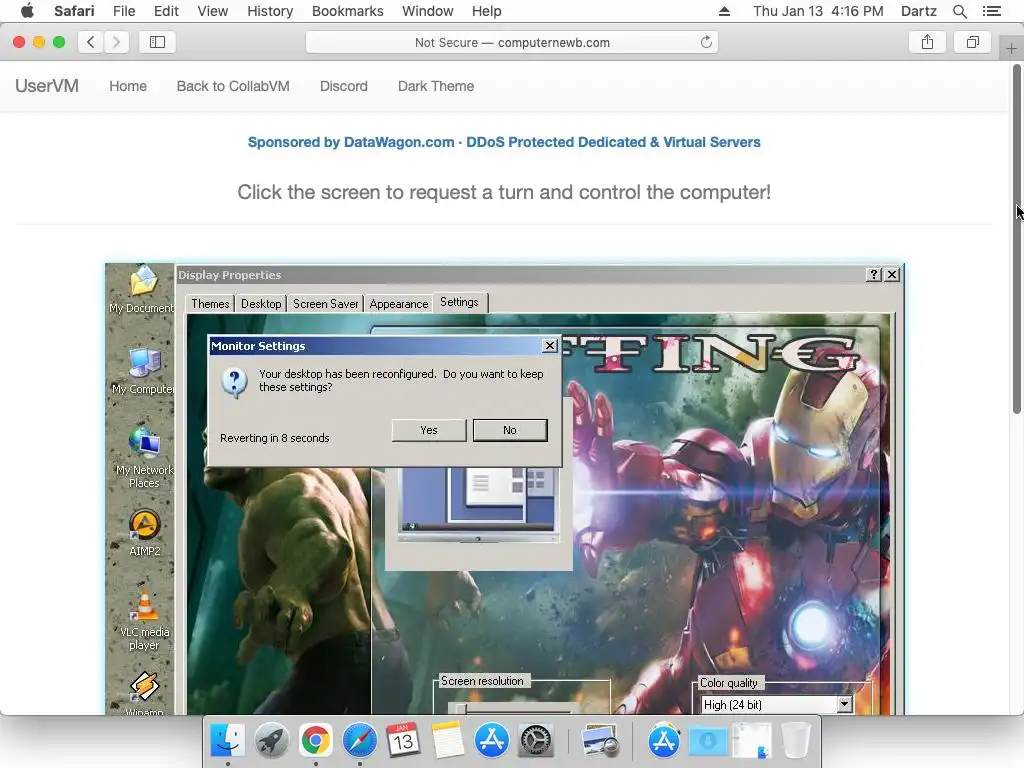Open Notes in the Dock

pyautogui.click(x=447, y=741)
